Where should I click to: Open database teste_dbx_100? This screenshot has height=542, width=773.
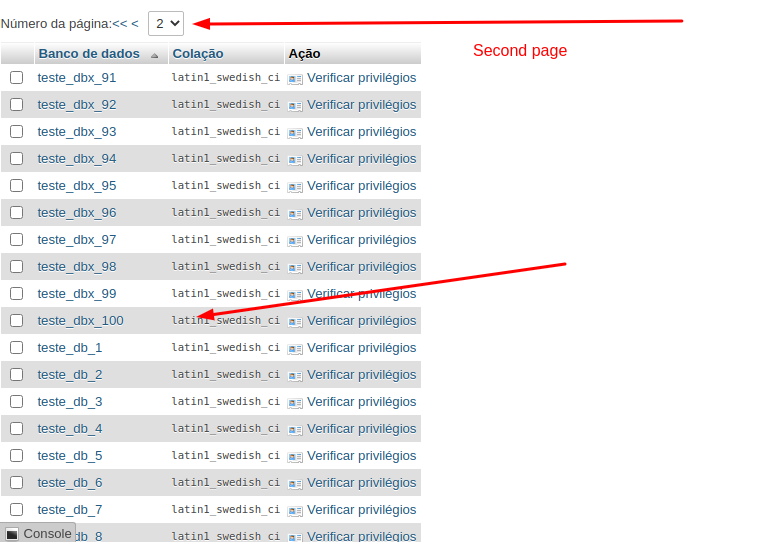point(80,321)
